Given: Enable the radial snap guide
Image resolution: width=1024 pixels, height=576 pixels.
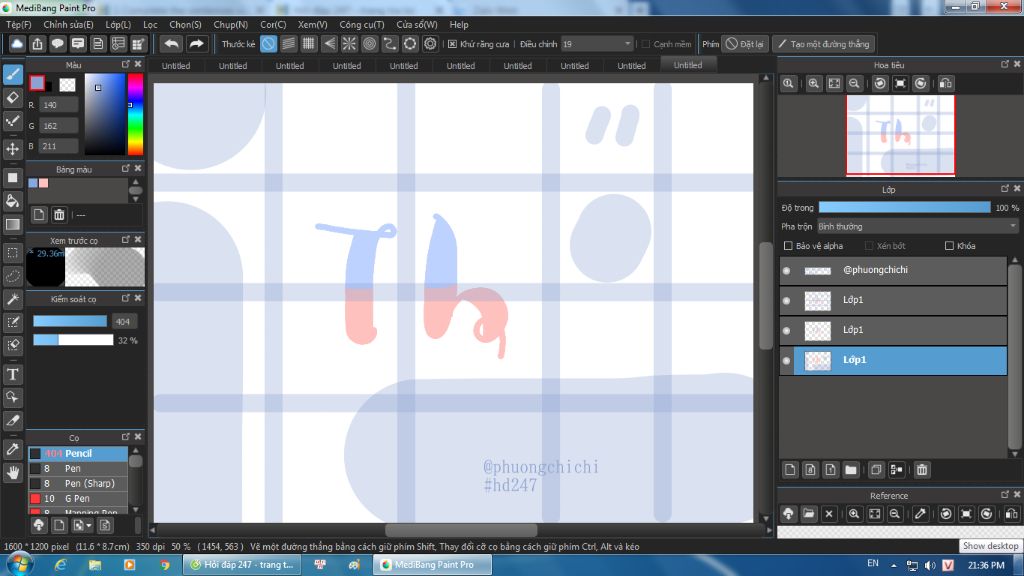Looking at the screenshot, I should tap(349, 44).
